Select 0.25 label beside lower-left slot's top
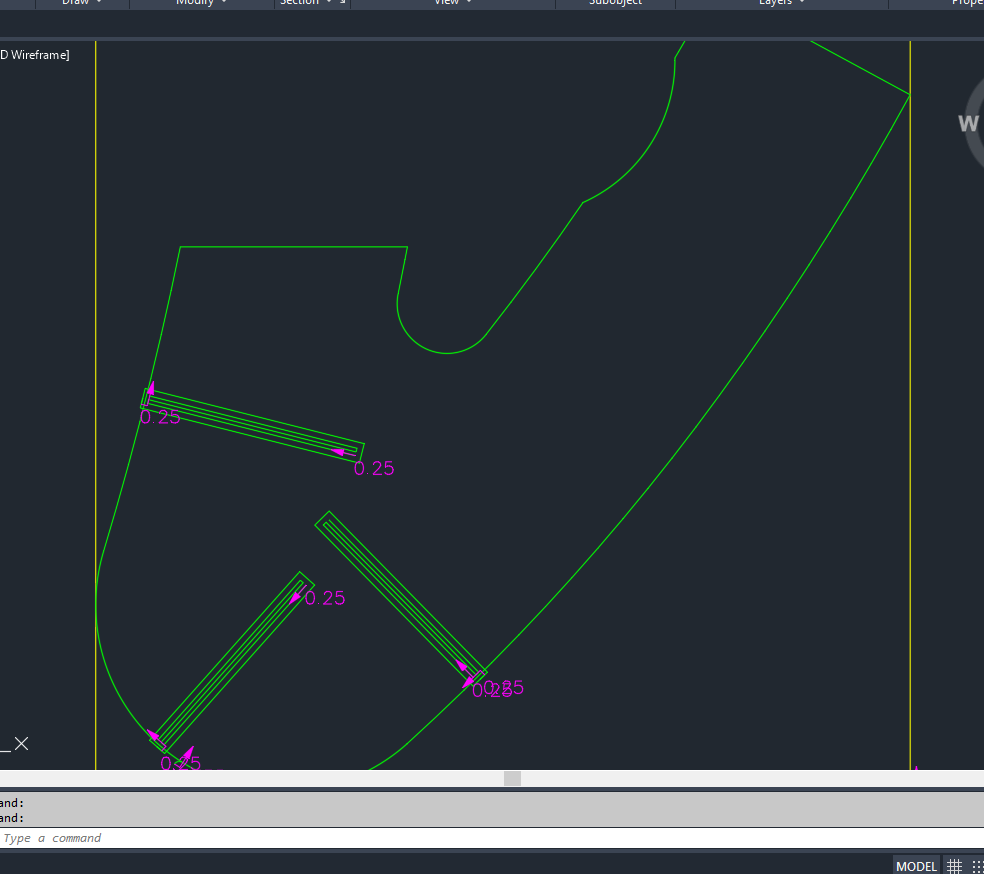The height and width of the screenshot is (874, 984). pos(325,599)
